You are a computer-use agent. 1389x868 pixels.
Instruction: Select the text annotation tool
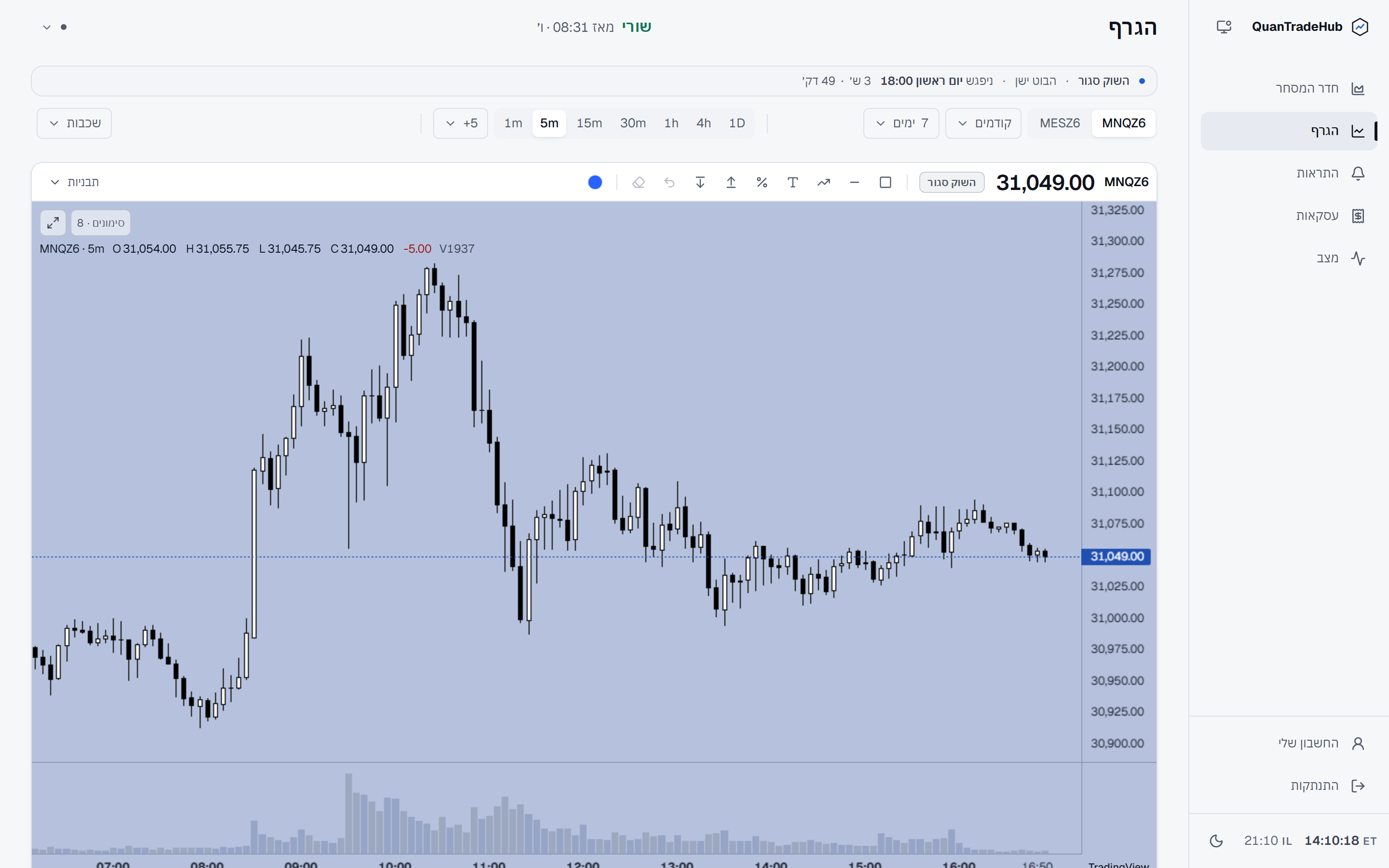coord(793,183)
